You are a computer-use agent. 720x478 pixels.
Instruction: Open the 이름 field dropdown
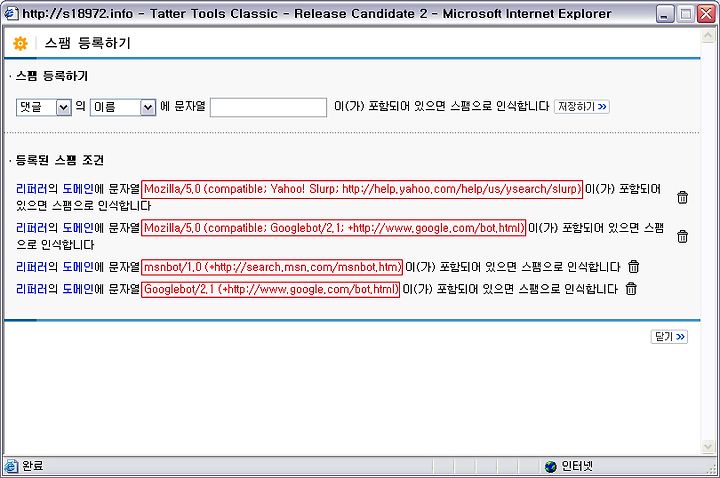tap(123, 107)
